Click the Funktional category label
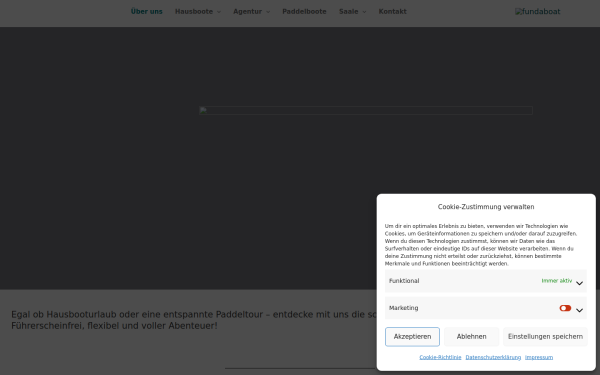 coord(404,281)
